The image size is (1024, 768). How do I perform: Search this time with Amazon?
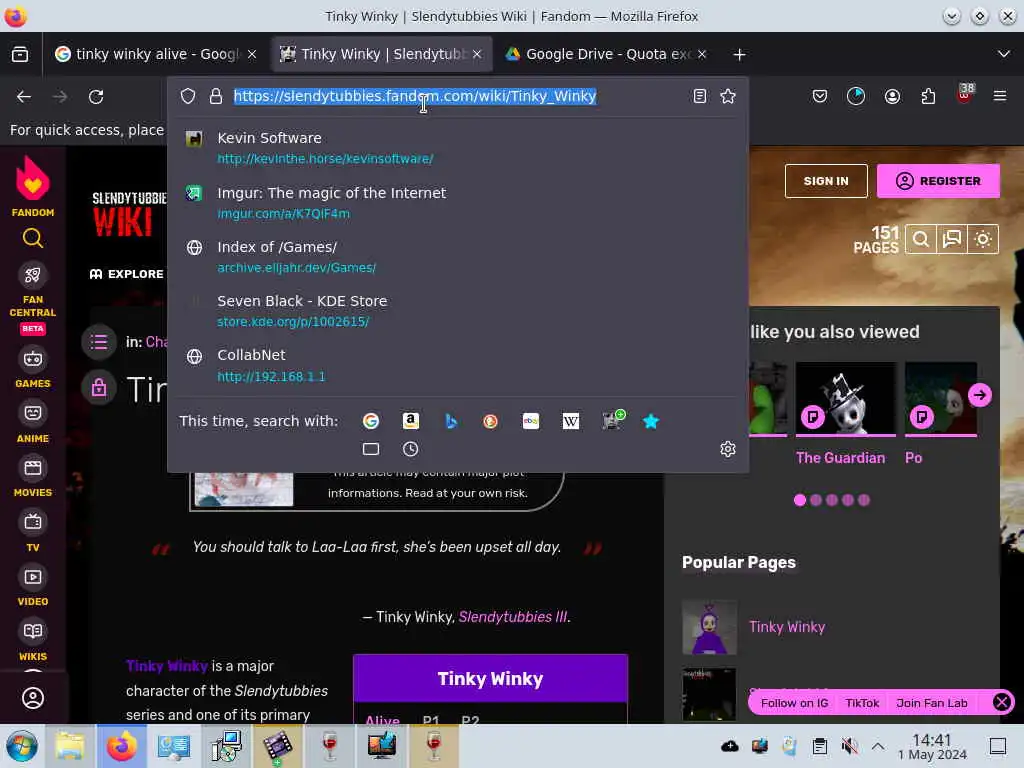click(411, 421)
